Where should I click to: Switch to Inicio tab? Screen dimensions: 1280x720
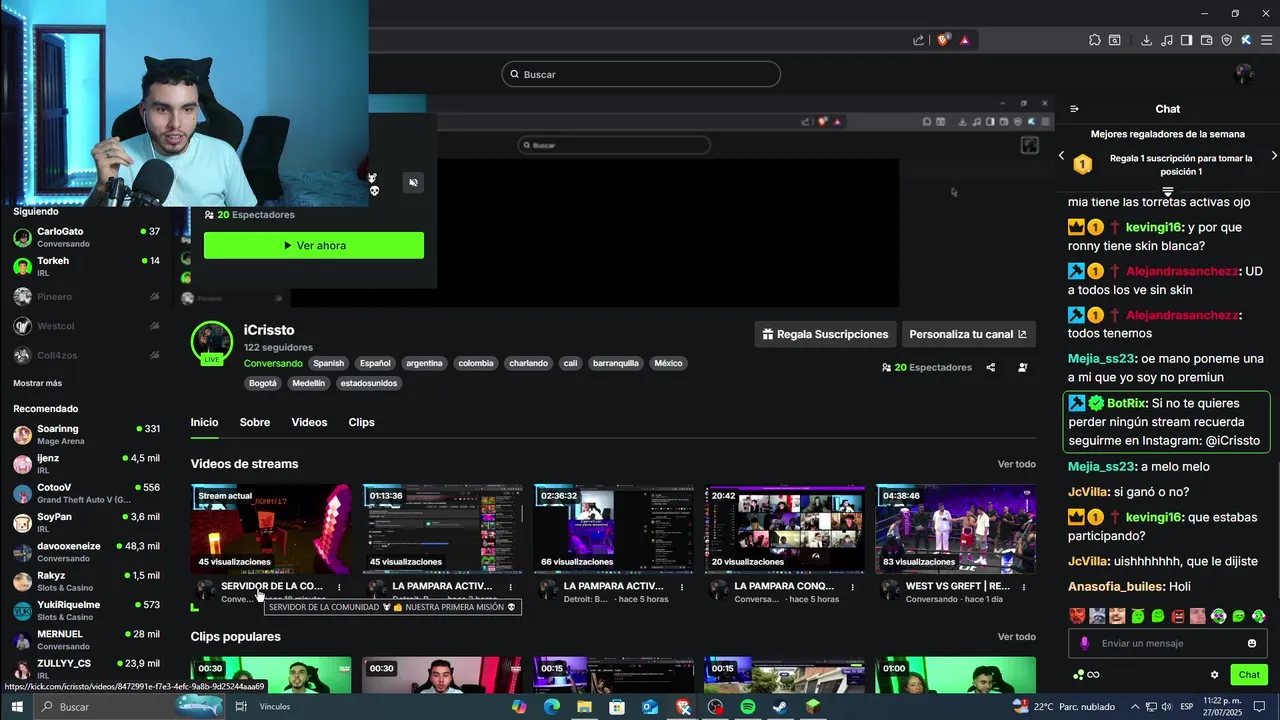coord(204,422)
